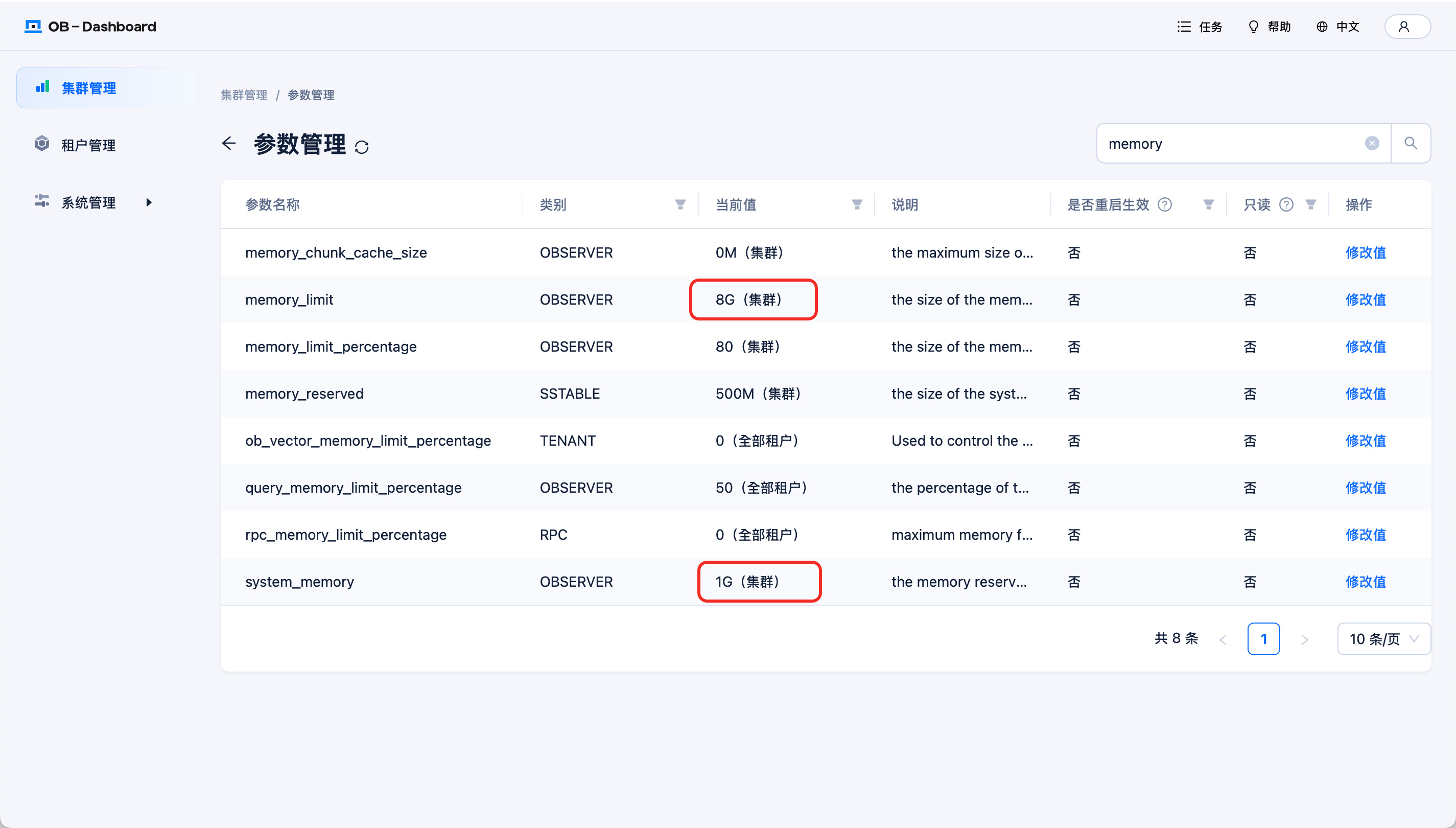Click the 500M（集群）value cell
This screenshot has width=1456, height=828.
(759, 394)
